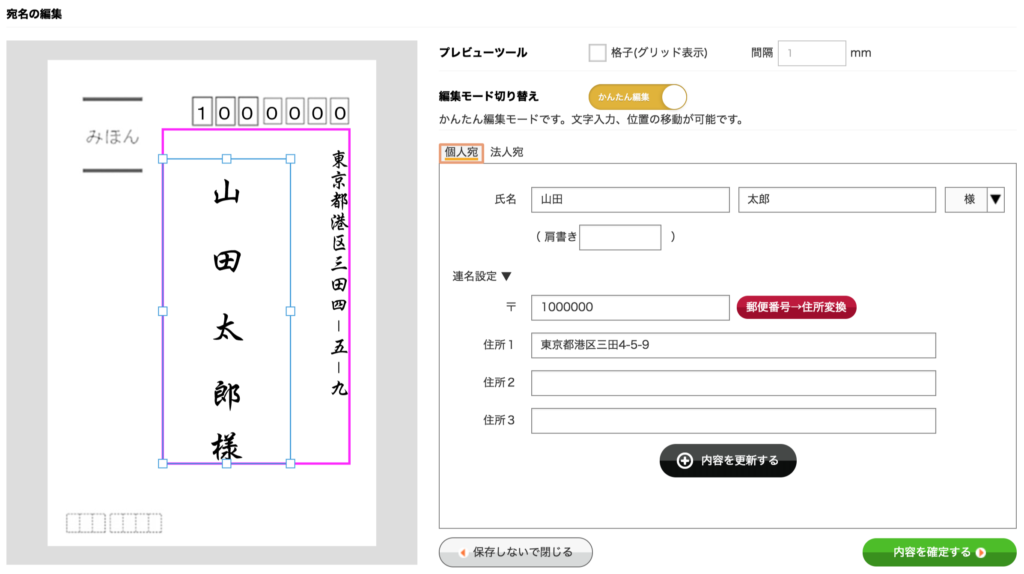Click the bottom-right handle of the name box

pyautogui.click(x=291, y=464)
